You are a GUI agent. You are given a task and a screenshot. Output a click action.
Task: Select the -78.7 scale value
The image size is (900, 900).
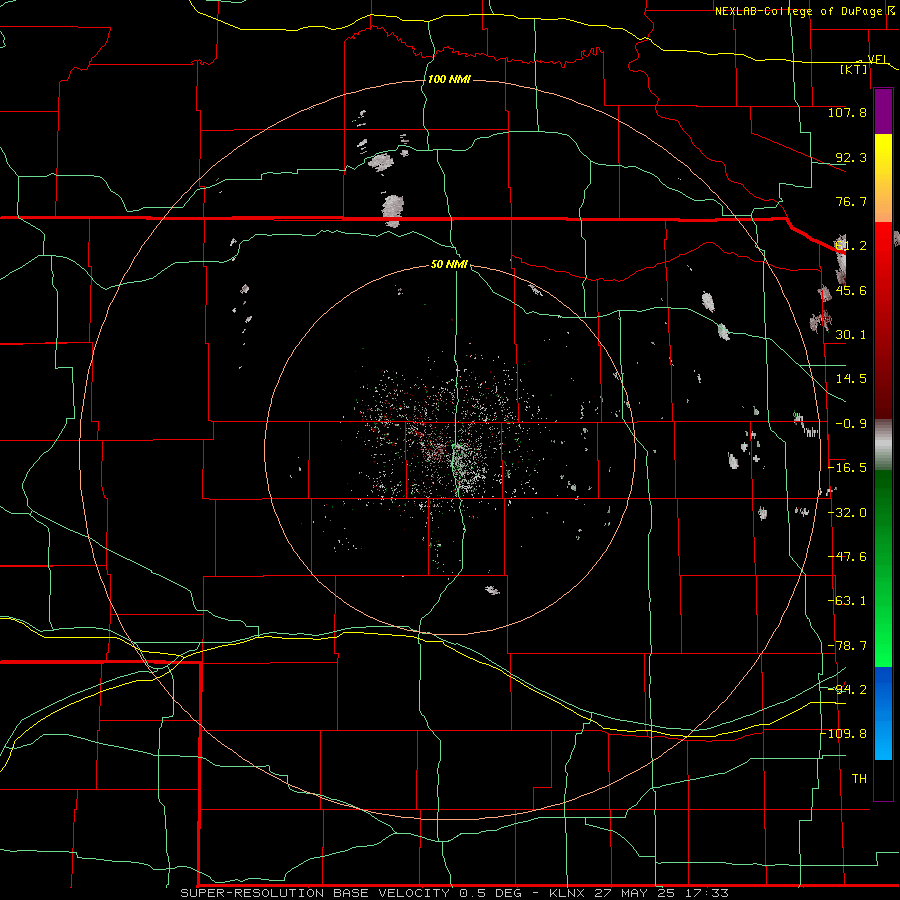pos(847,646)
